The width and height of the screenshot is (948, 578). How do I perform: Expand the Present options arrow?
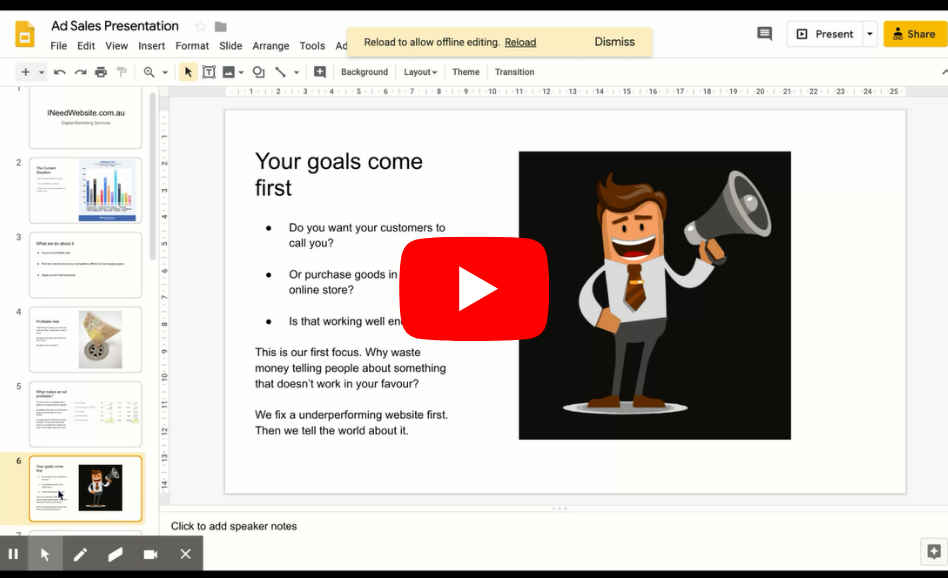pos(869,34)
